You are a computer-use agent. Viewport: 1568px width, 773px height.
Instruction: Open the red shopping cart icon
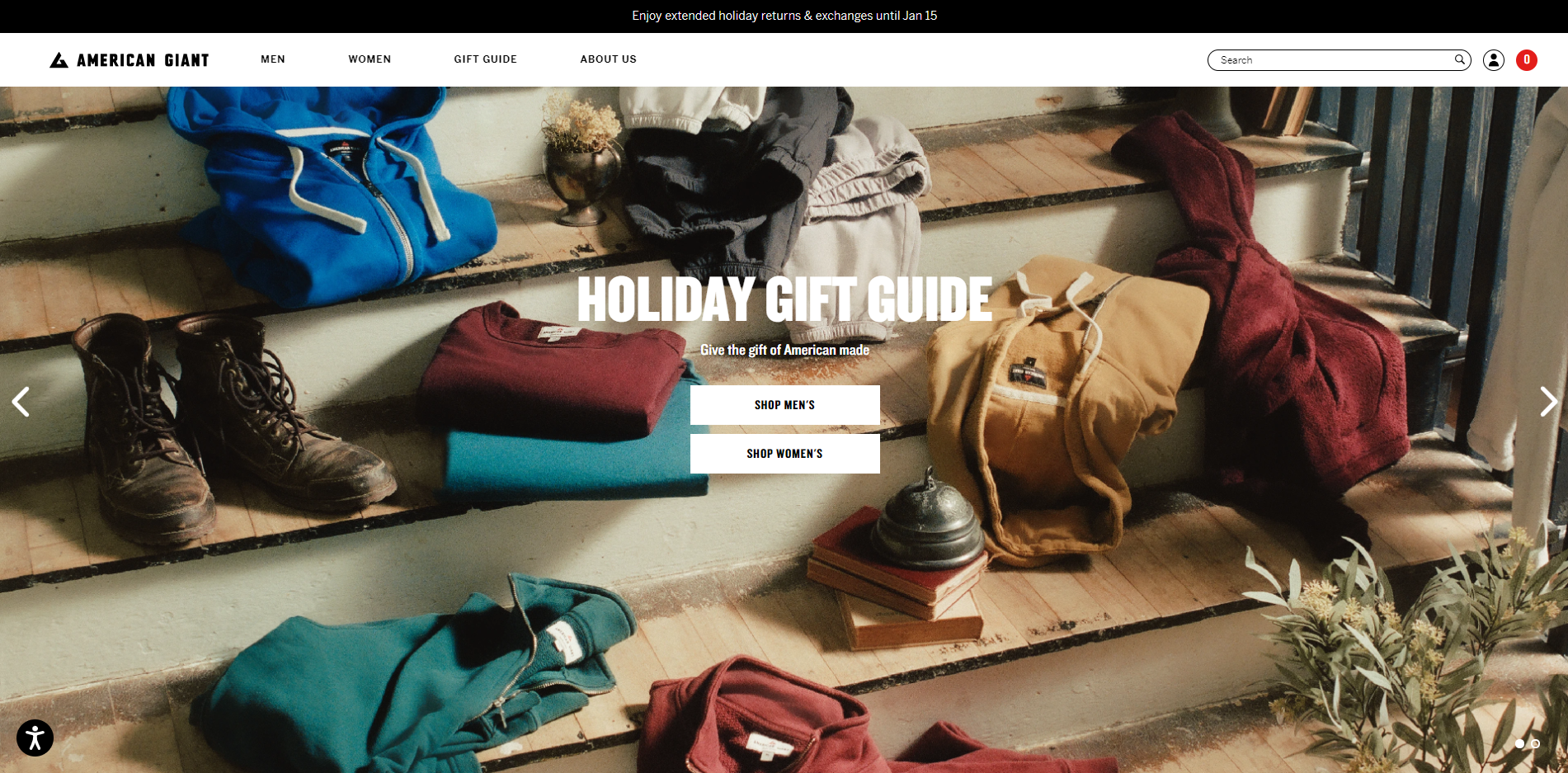point(1526,60)
